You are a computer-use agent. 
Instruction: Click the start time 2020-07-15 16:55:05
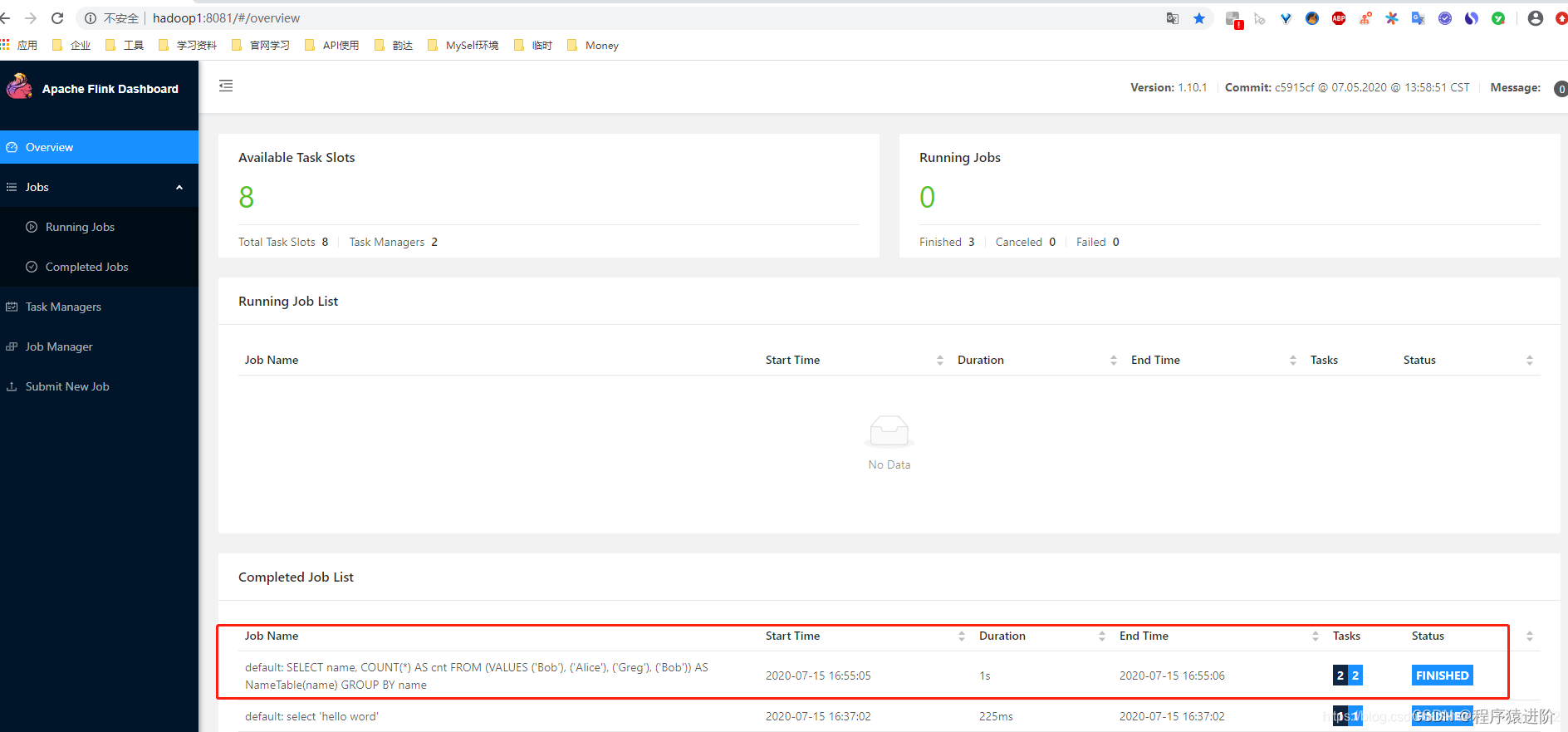818,676
